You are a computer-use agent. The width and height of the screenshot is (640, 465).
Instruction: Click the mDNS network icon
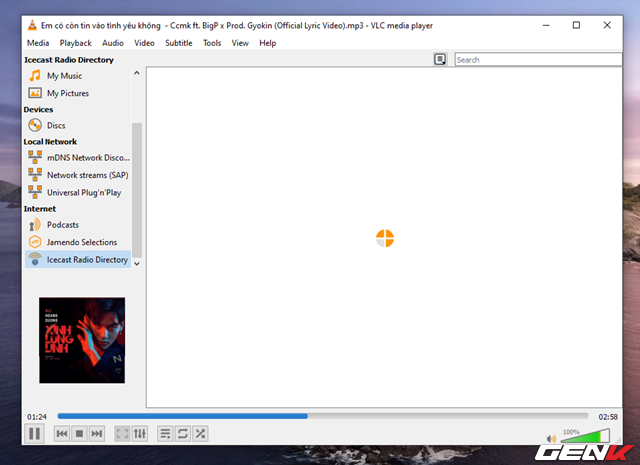click(35, 157)
